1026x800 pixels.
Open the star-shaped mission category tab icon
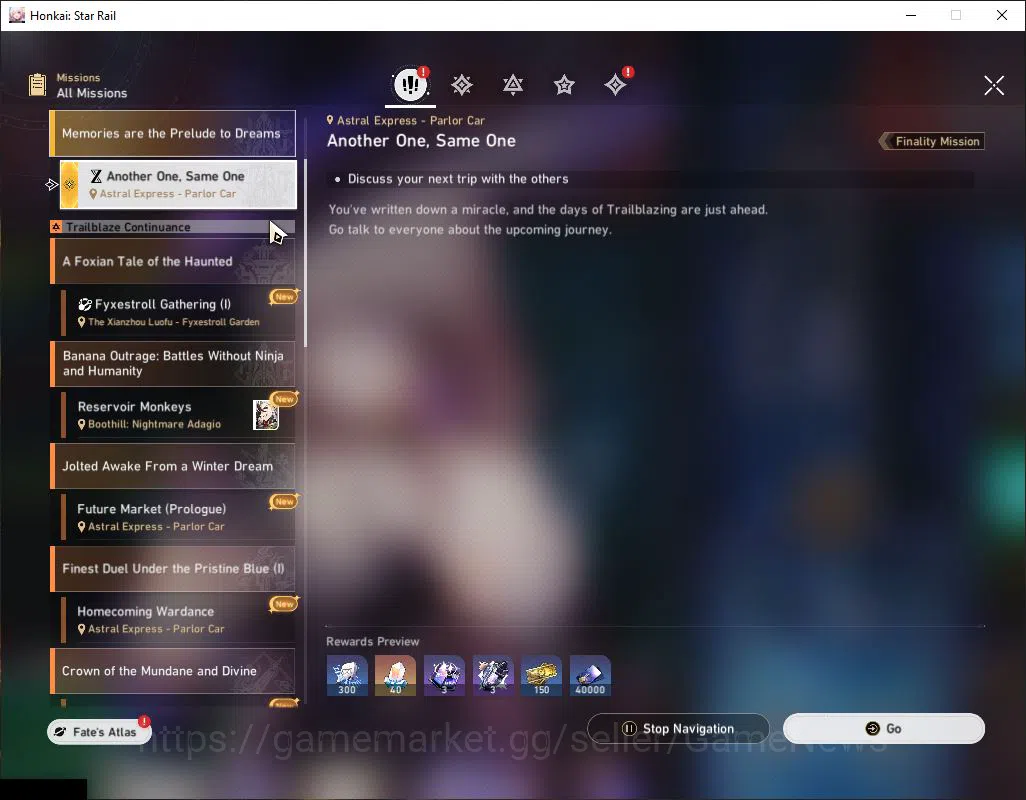[x=564, y=85]
